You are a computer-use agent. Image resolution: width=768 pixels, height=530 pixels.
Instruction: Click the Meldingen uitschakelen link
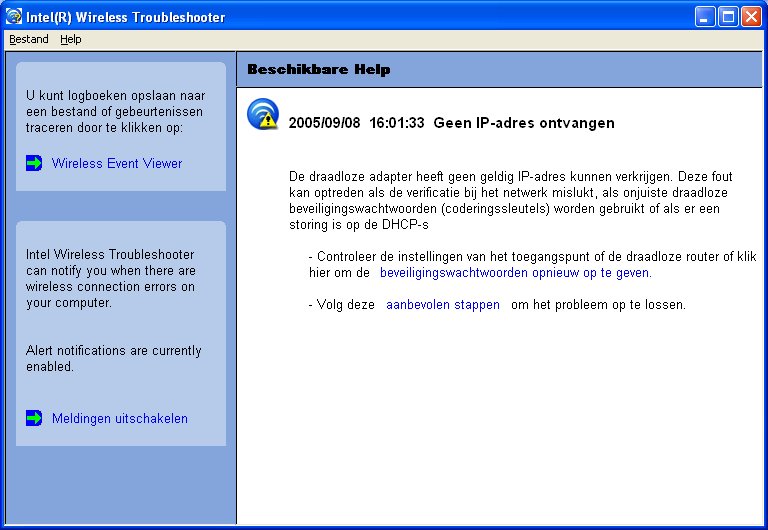coord(120,419)
